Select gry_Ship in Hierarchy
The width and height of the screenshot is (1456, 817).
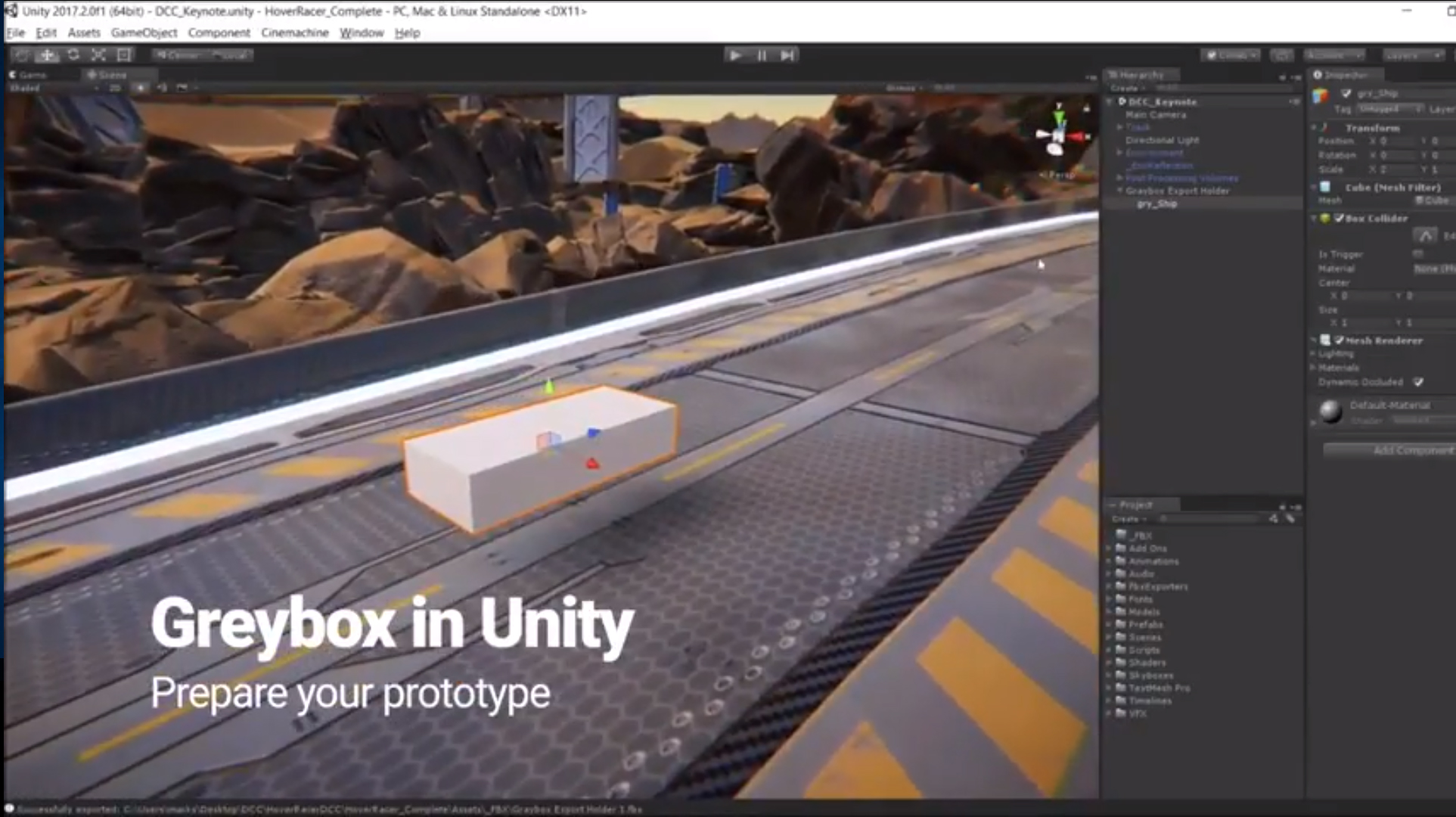coord(1156,204)
